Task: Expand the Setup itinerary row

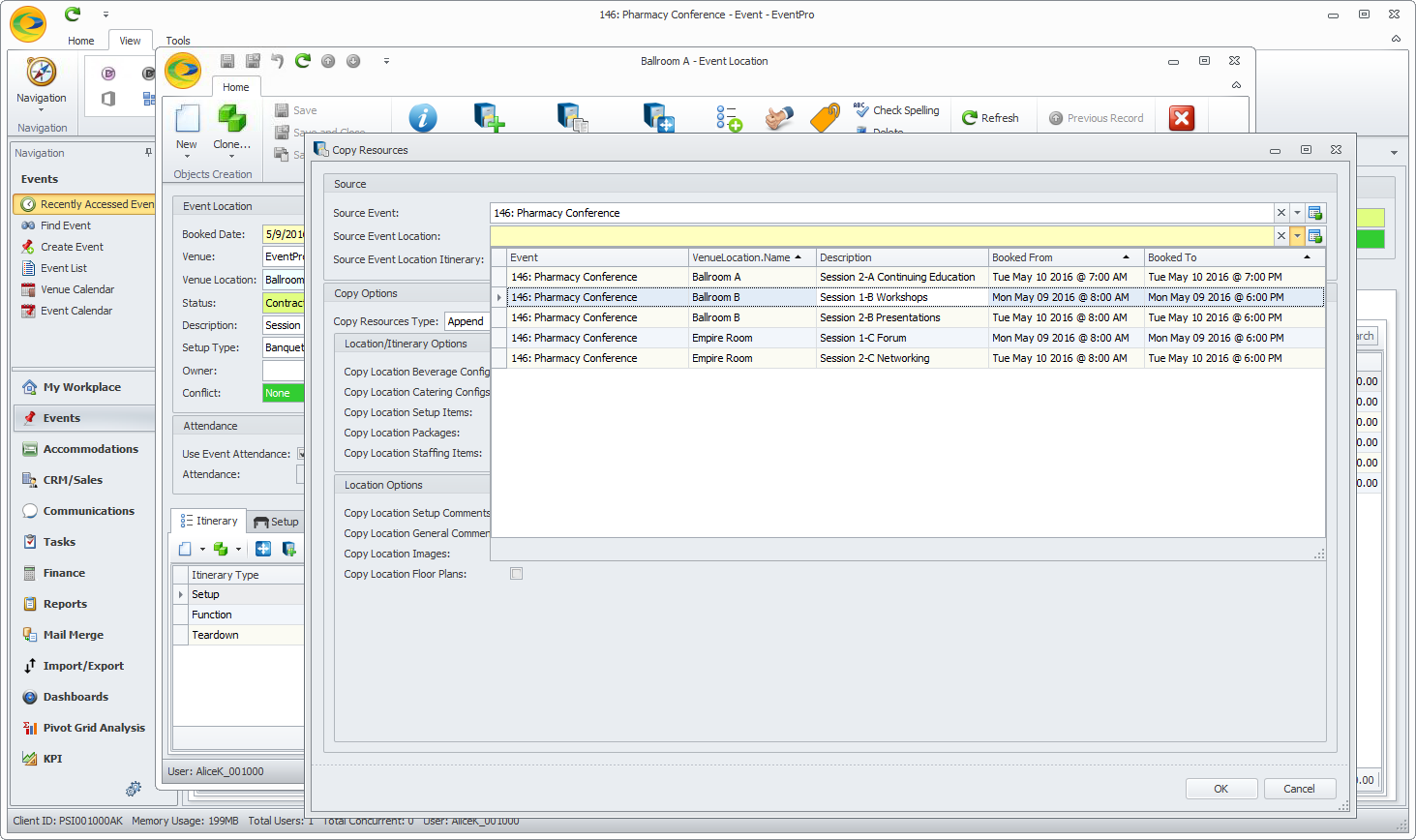Action: [181, 594]
